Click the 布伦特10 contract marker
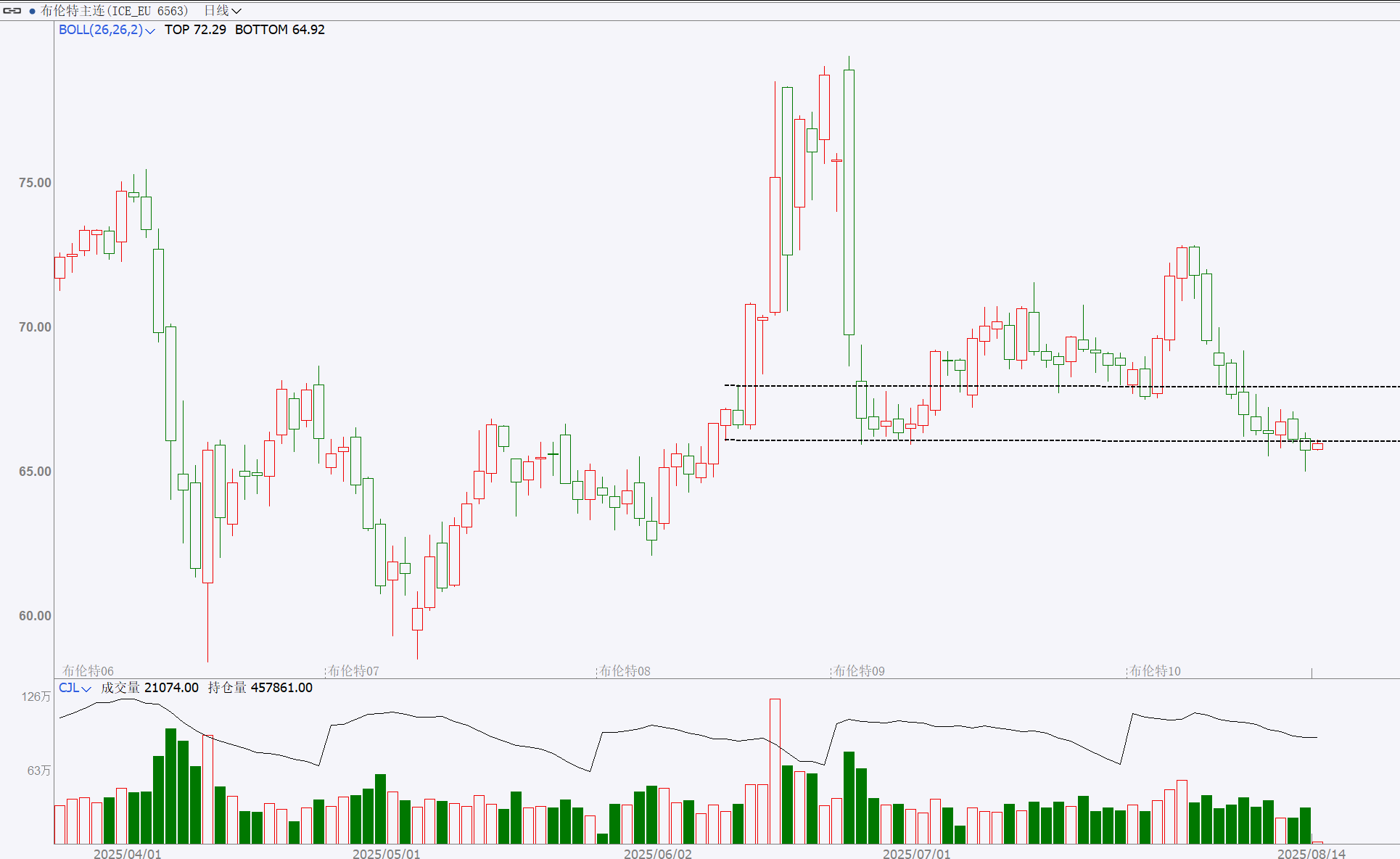 [x=1155, y=671]
